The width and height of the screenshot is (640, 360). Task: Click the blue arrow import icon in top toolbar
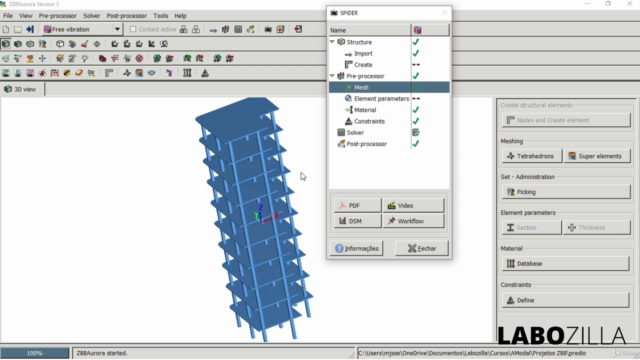[x=213, y=30]
